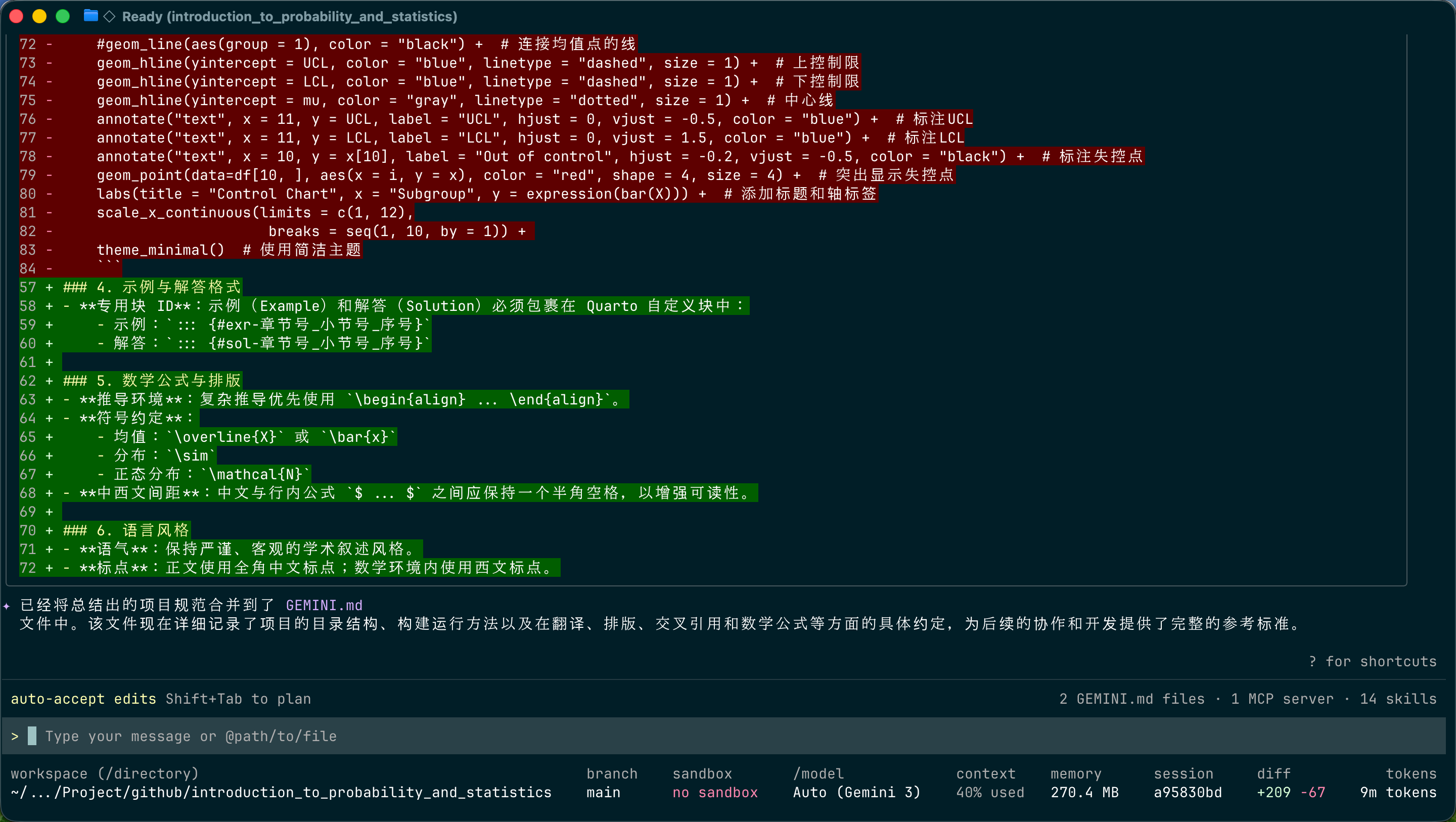Click the '270.4 MB' memory value
This screenshot has width=1456, height=822.
tap(1084, 792)
